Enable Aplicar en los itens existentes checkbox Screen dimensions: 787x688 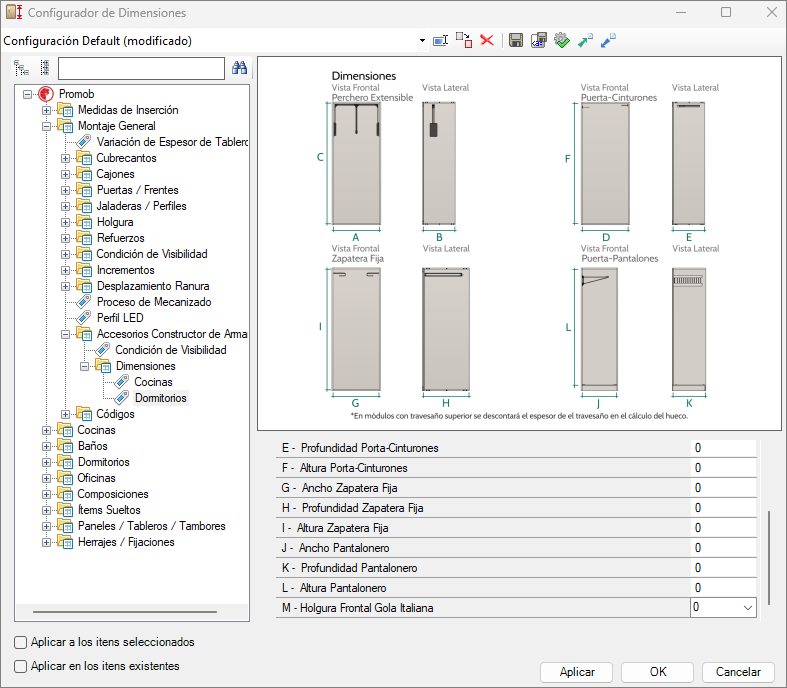click(21, 666)
